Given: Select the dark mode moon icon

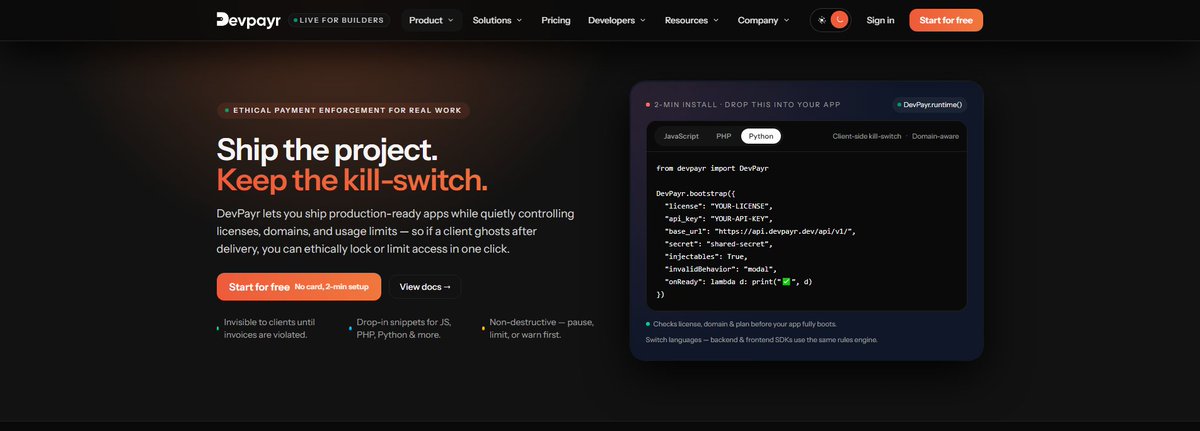Looking at the screenshot, I should (839, 20).
